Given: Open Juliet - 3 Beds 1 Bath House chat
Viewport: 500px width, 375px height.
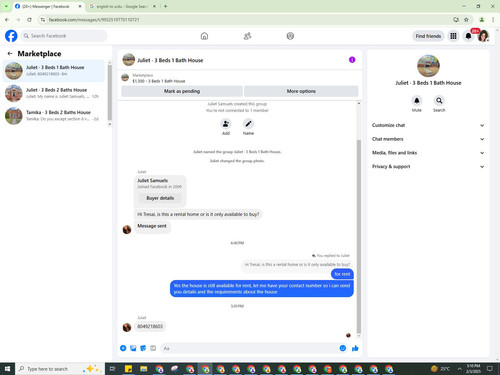Looking at the screenshot, I should click(x=54, y=71).
